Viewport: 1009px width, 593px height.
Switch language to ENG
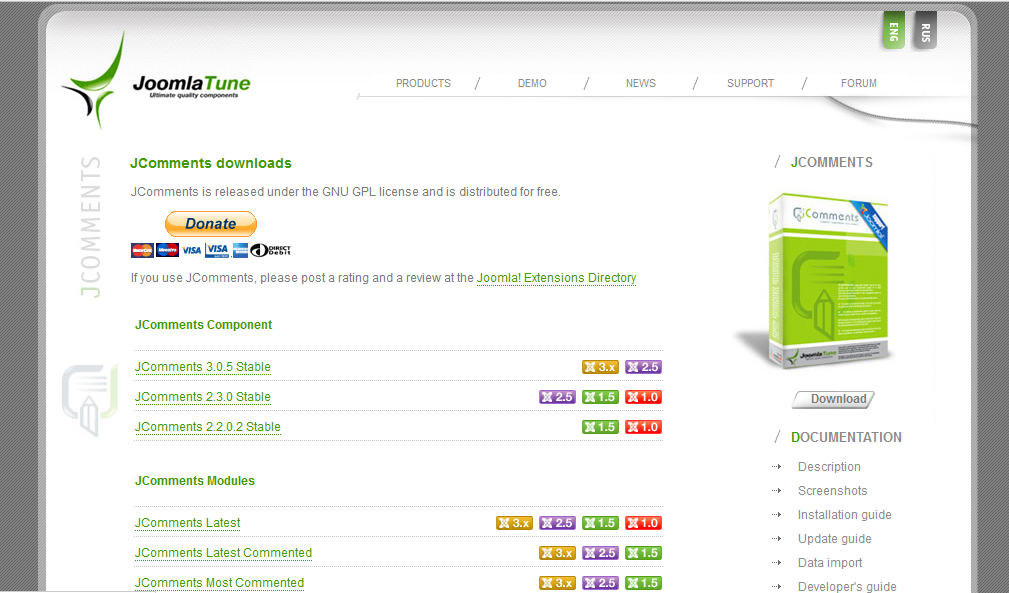(893, 31)
